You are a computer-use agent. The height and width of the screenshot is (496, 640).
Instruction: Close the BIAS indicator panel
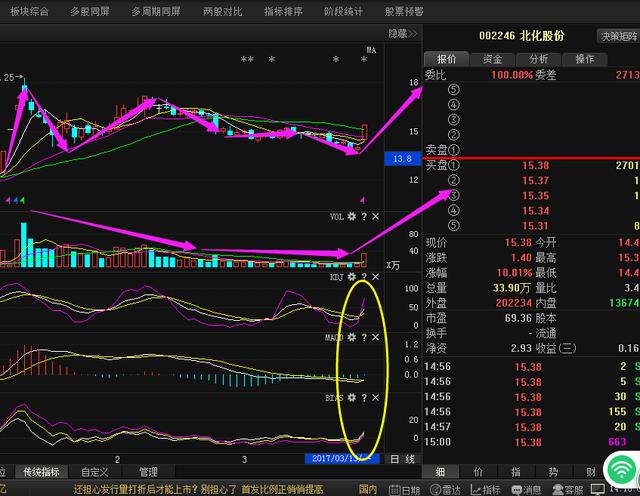[x=376, y=399]
